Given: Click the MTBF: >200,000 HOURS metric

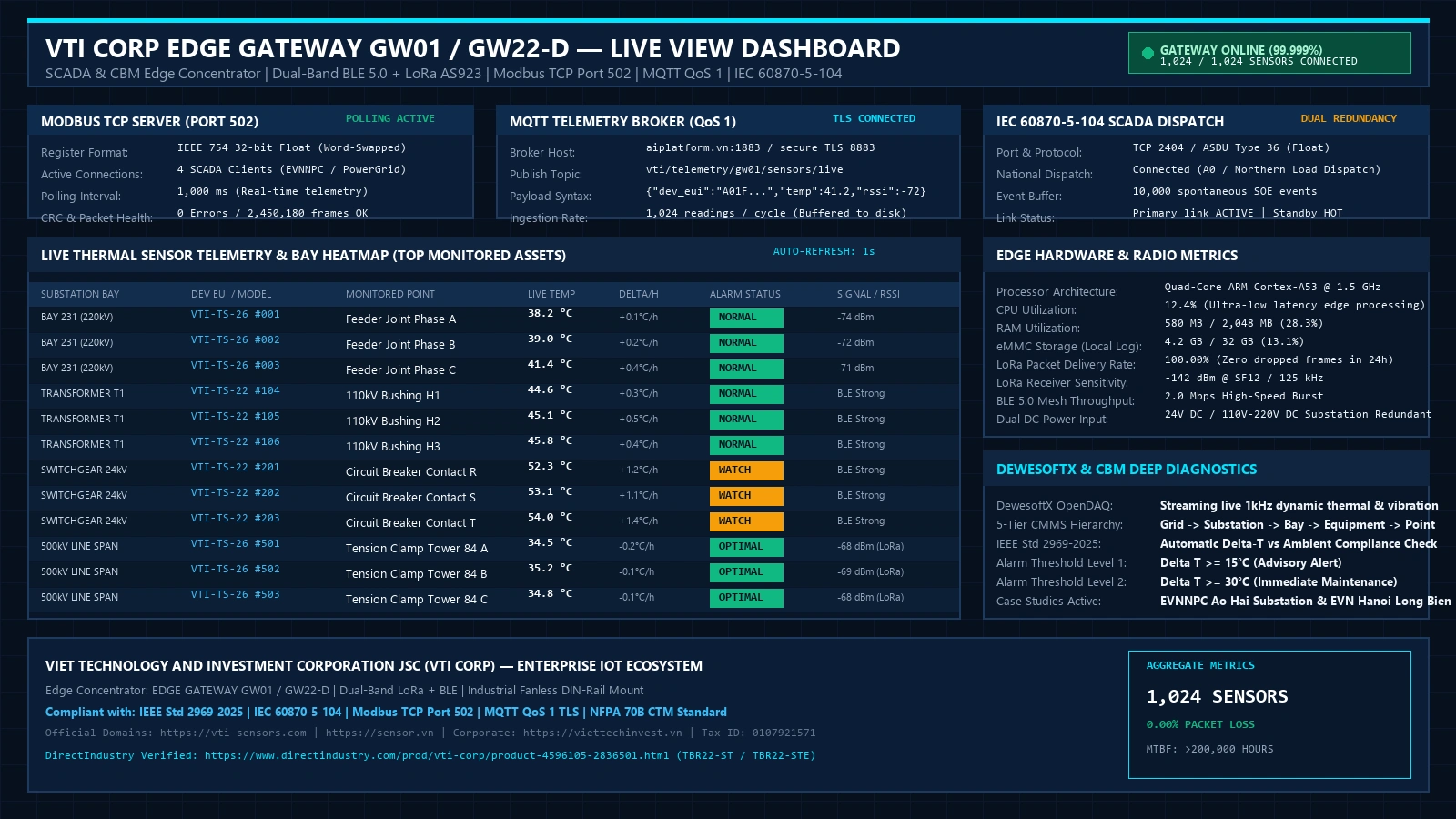Looking at the screenshot, I should pos(1209,749).
